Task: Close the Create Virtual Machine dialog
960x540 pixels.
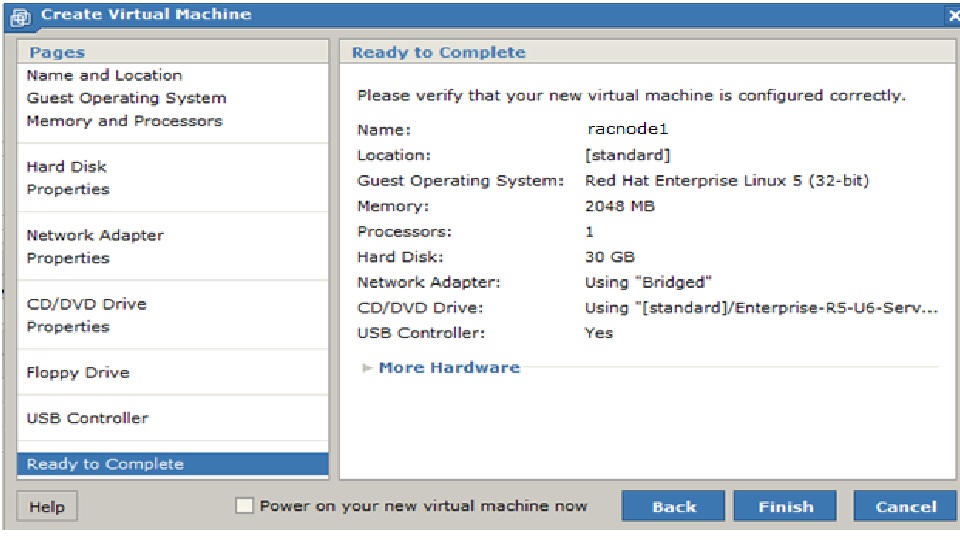Action: click(953, 15)
